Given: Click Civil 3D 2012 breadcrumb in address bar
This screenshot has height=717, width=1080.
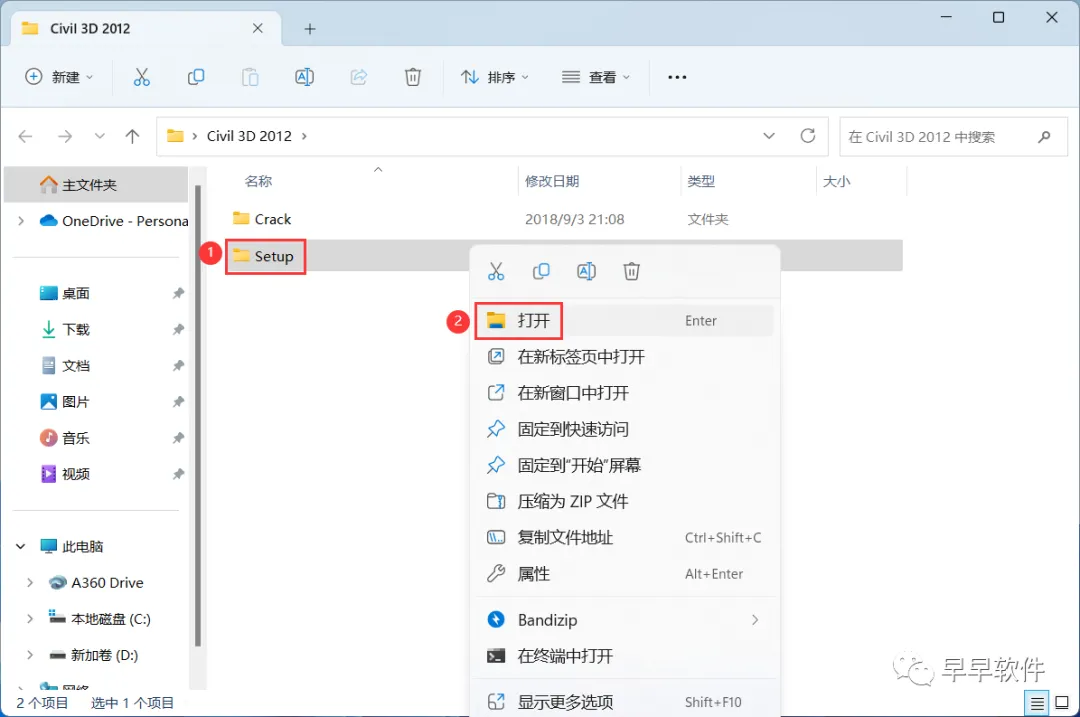Looking at the screenshot, I should pos(249,136).
